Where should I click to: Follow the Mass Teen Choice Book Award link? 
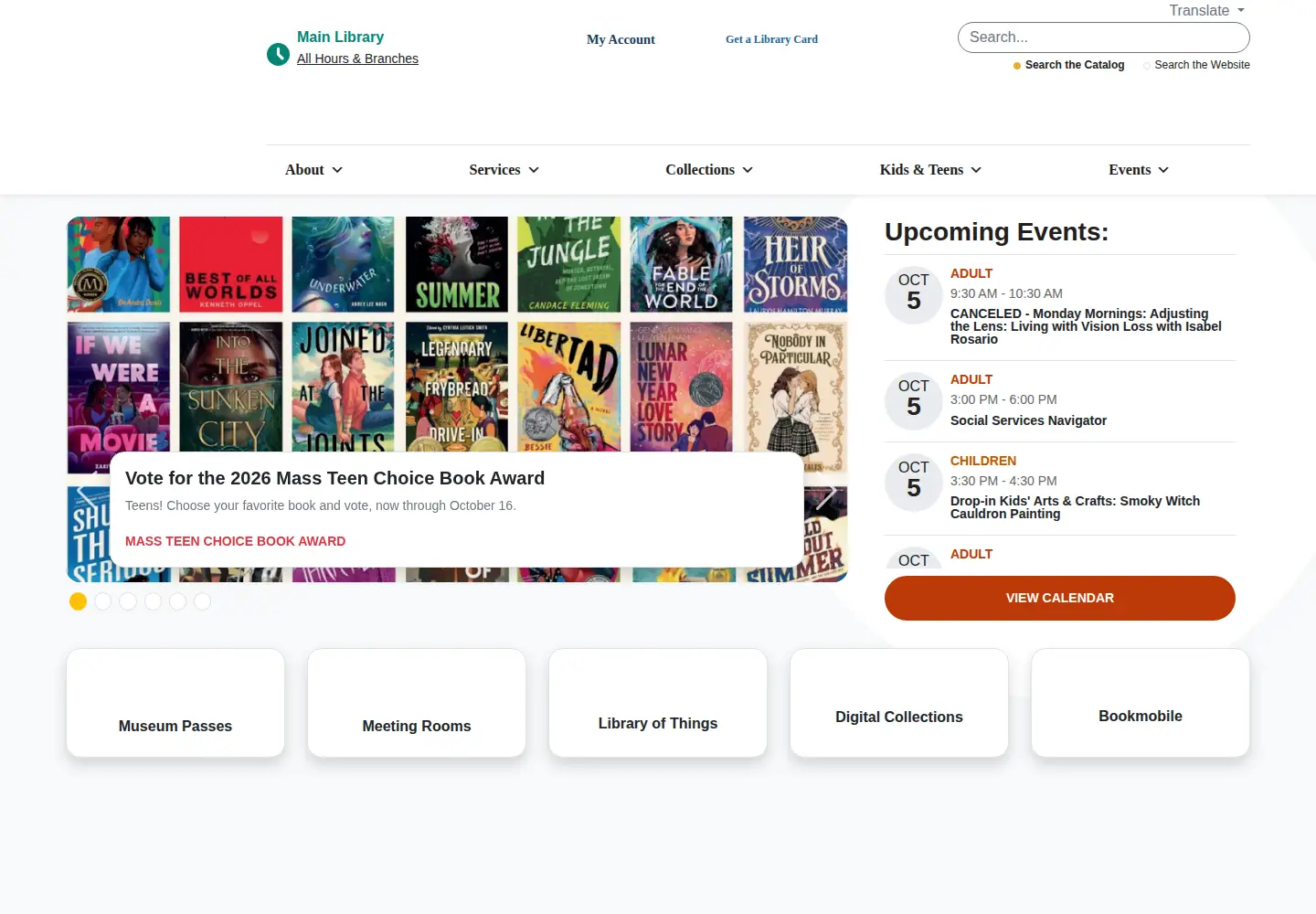coord(235,541)
